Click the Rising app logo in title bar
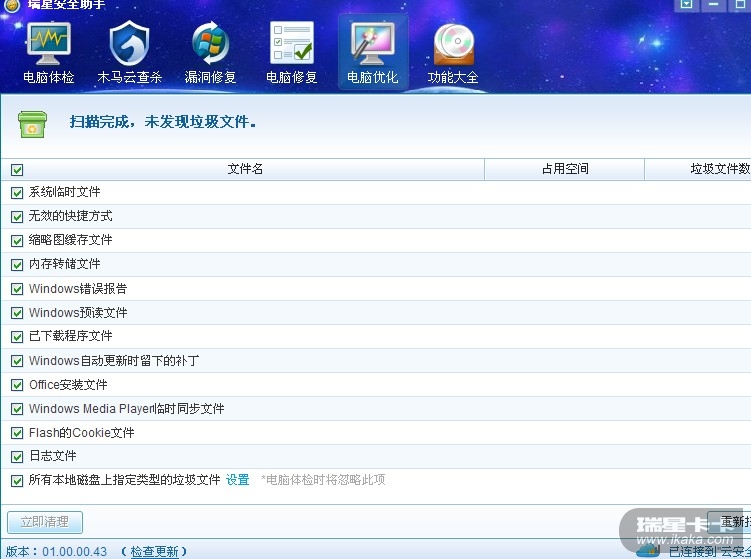This screenshot has height=559, width=751. (13, 6)
